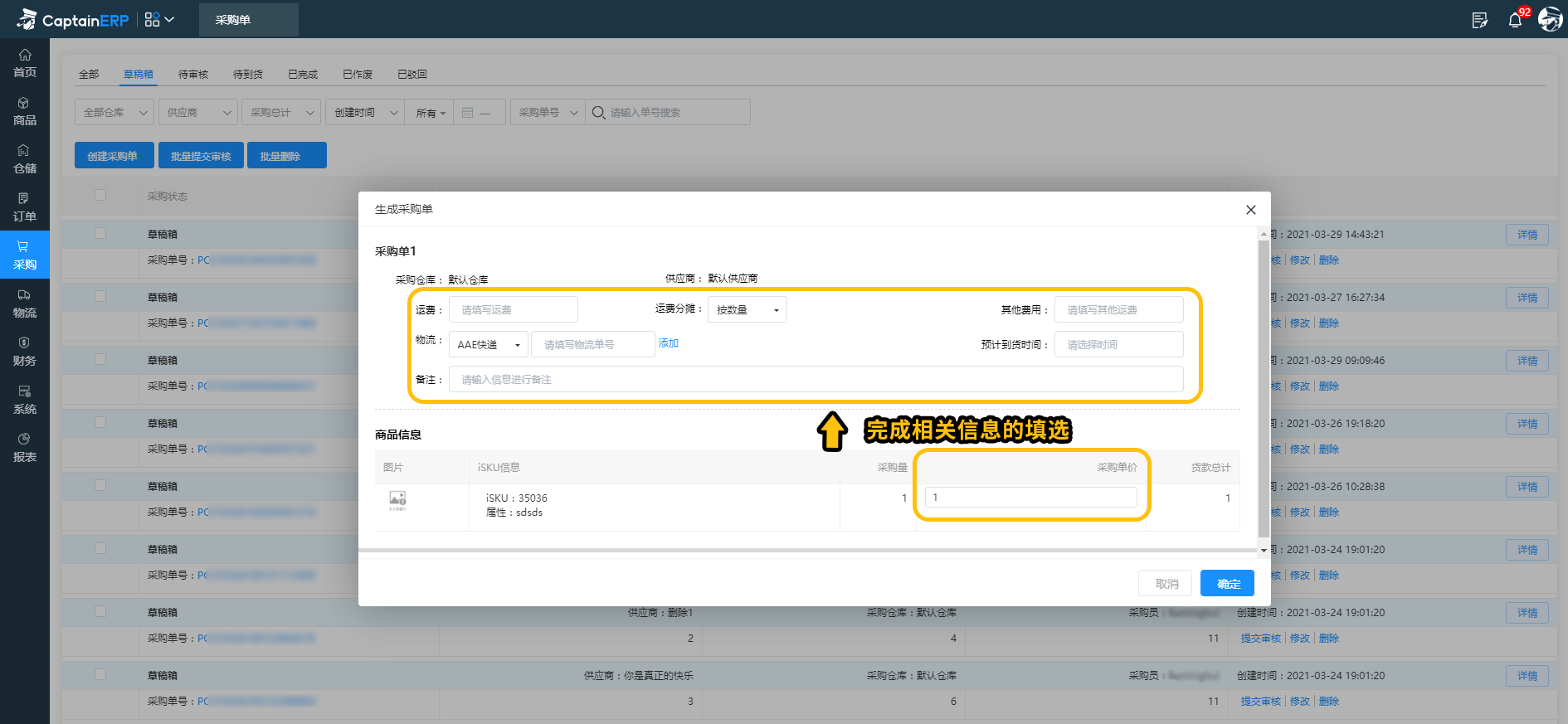The height and width of the screenshot is (724, 1568).
Task: Open the 物流 logistics sidebar icon
Action: pyautogui.click(x=25, y=304)
